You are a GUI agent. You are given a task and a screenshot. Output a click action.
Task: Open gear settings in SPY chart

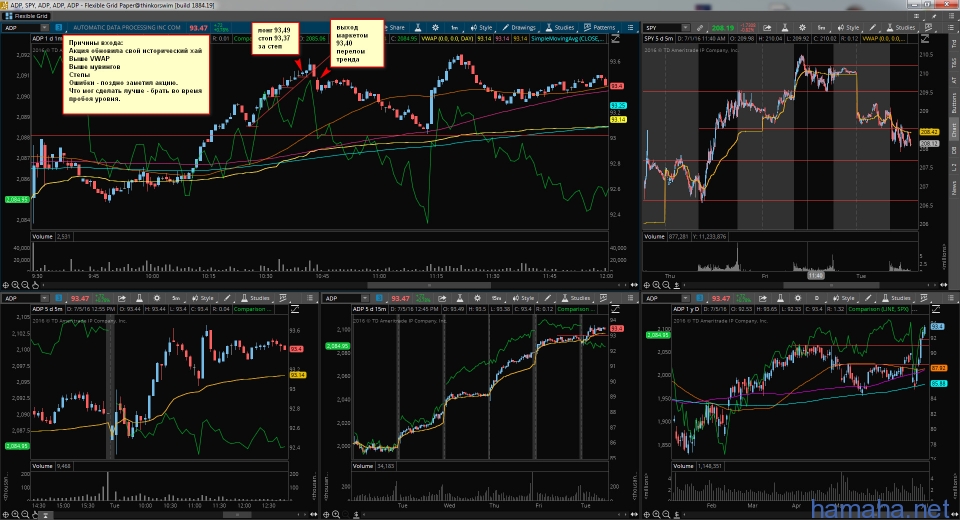(x=802, y=28)
